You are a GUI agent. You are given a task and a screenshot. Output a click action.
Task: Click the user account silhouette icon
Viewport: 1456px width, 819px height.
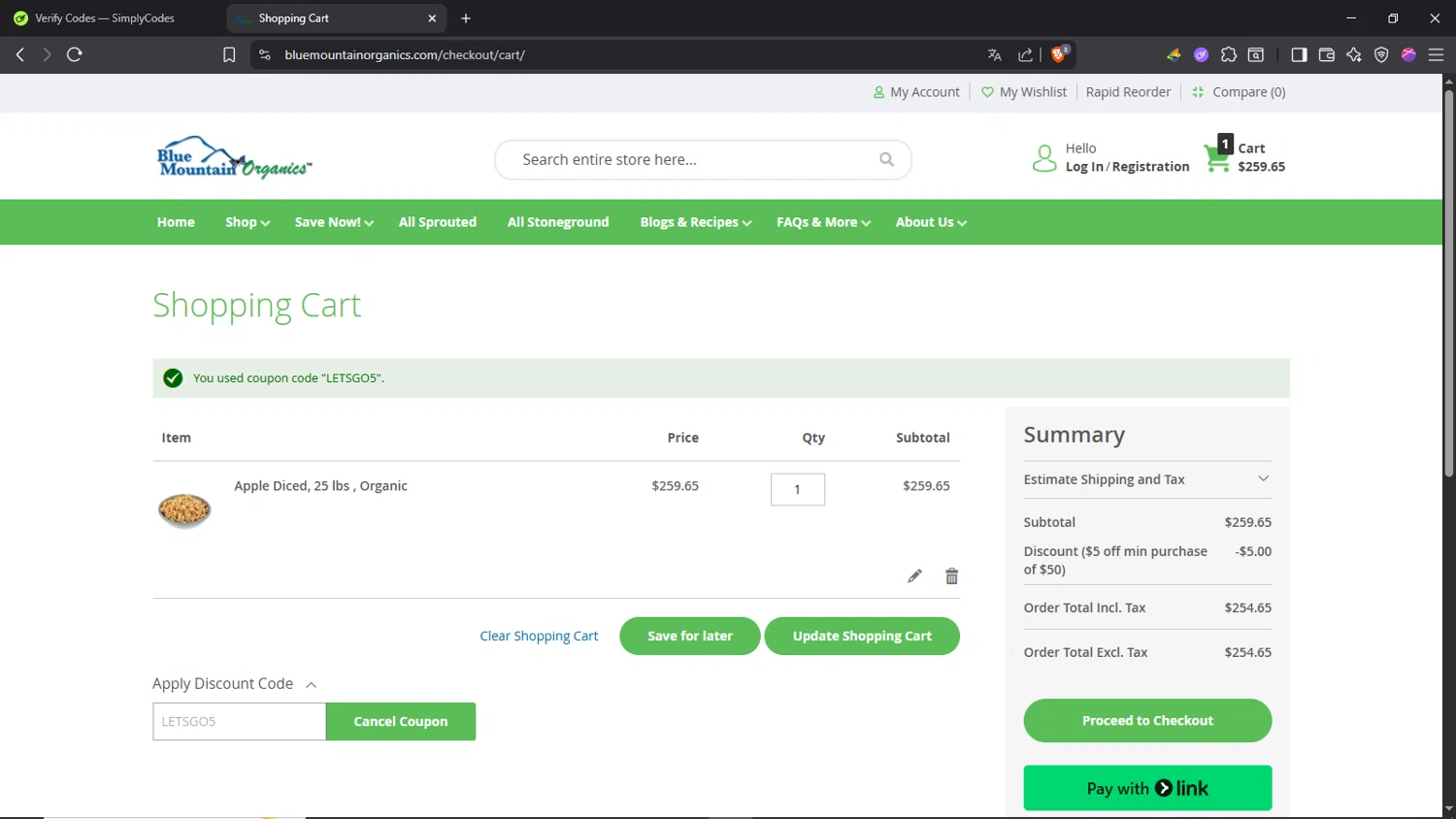point(1044,158)
